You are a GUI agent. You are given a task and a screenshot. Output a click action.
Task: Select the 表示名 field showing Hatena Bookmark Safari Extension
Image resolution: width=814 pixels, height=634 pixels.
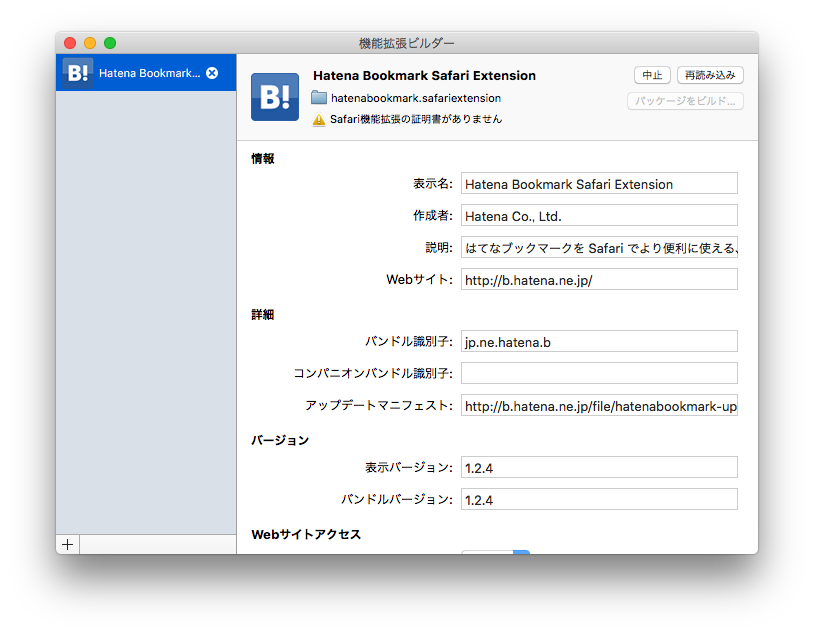point(598,183)
